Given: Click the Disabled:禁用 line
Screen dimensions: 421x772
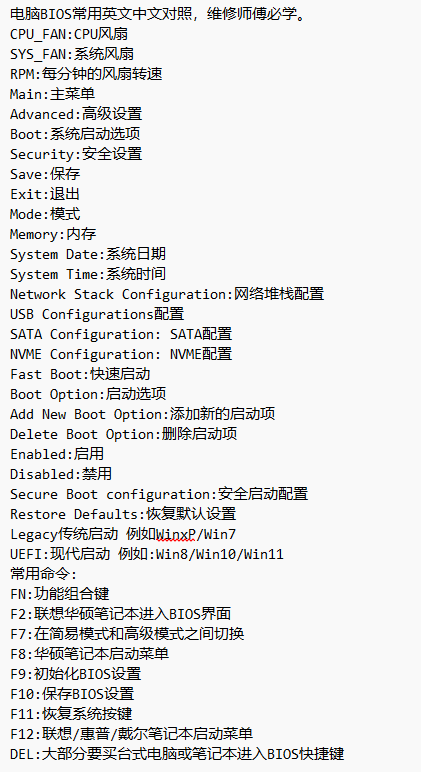Looking at the screenshot, I should (61, 474).
